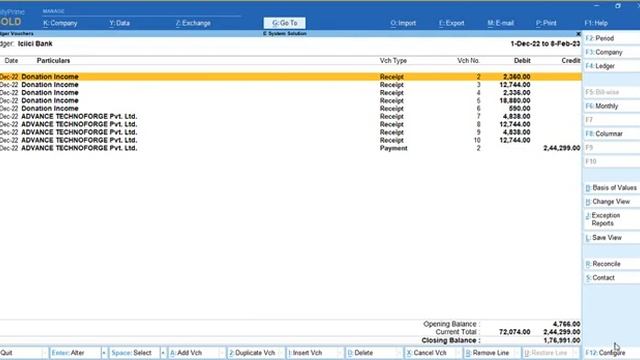
Task: Open R: Reconcile for bank ledger
Action: pyautogui.click(x=611, y=264)
